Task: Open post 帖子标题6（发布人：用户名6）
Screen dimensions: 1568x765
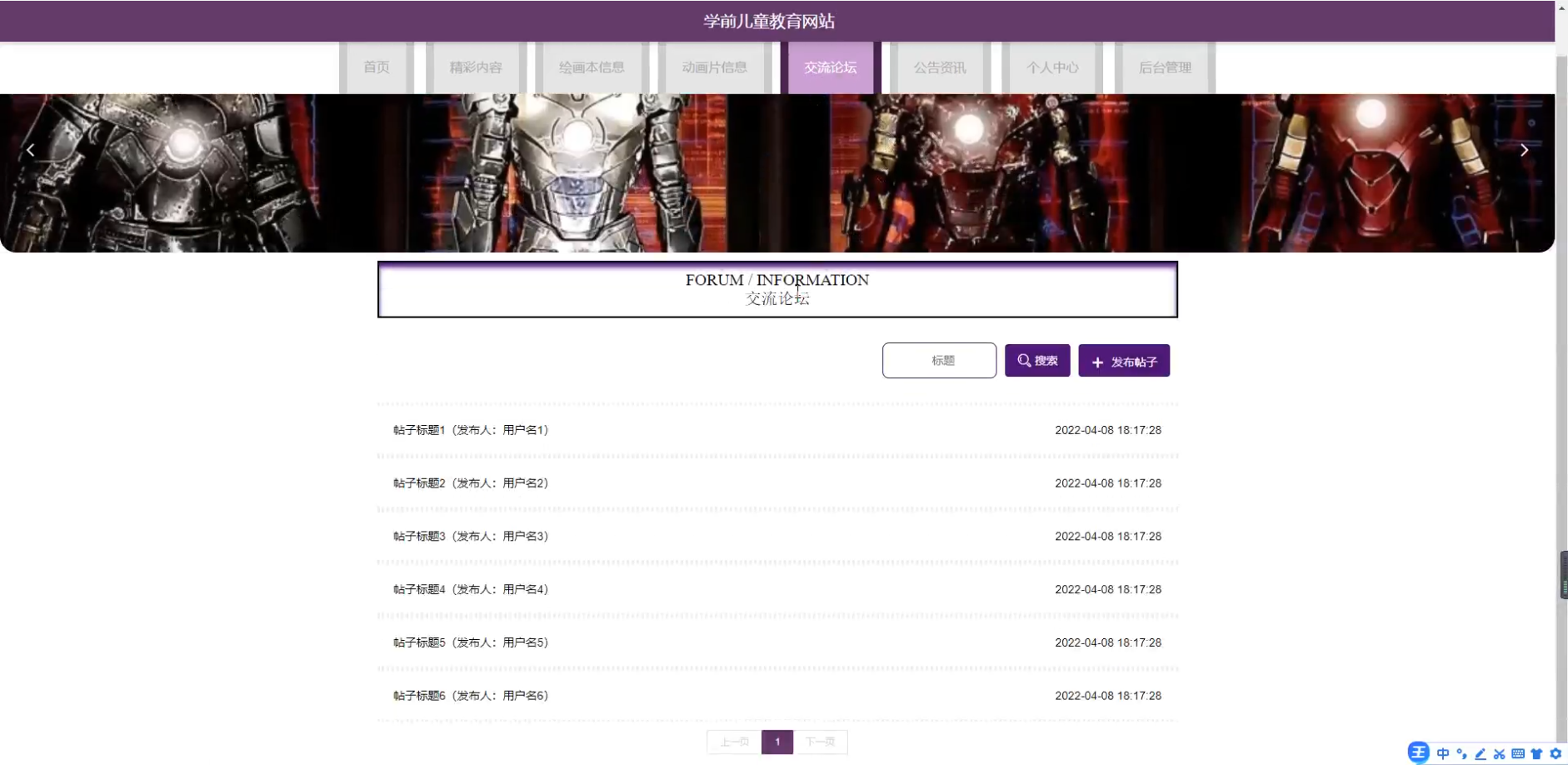Action: pos(471,696)
